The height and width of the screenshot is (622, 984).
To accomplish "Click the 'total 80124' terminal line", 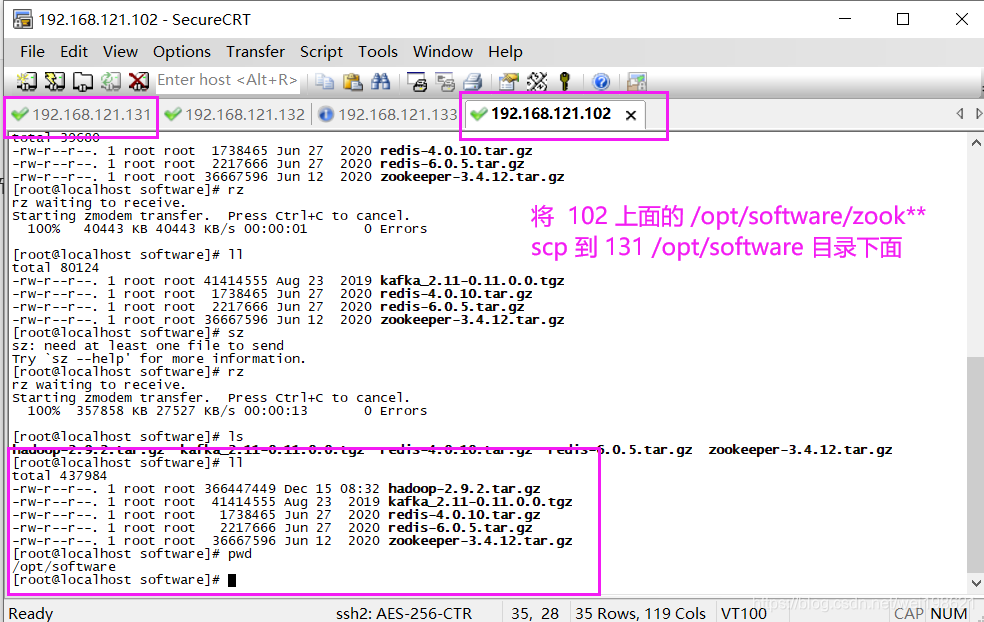I will tap(55, 267).
